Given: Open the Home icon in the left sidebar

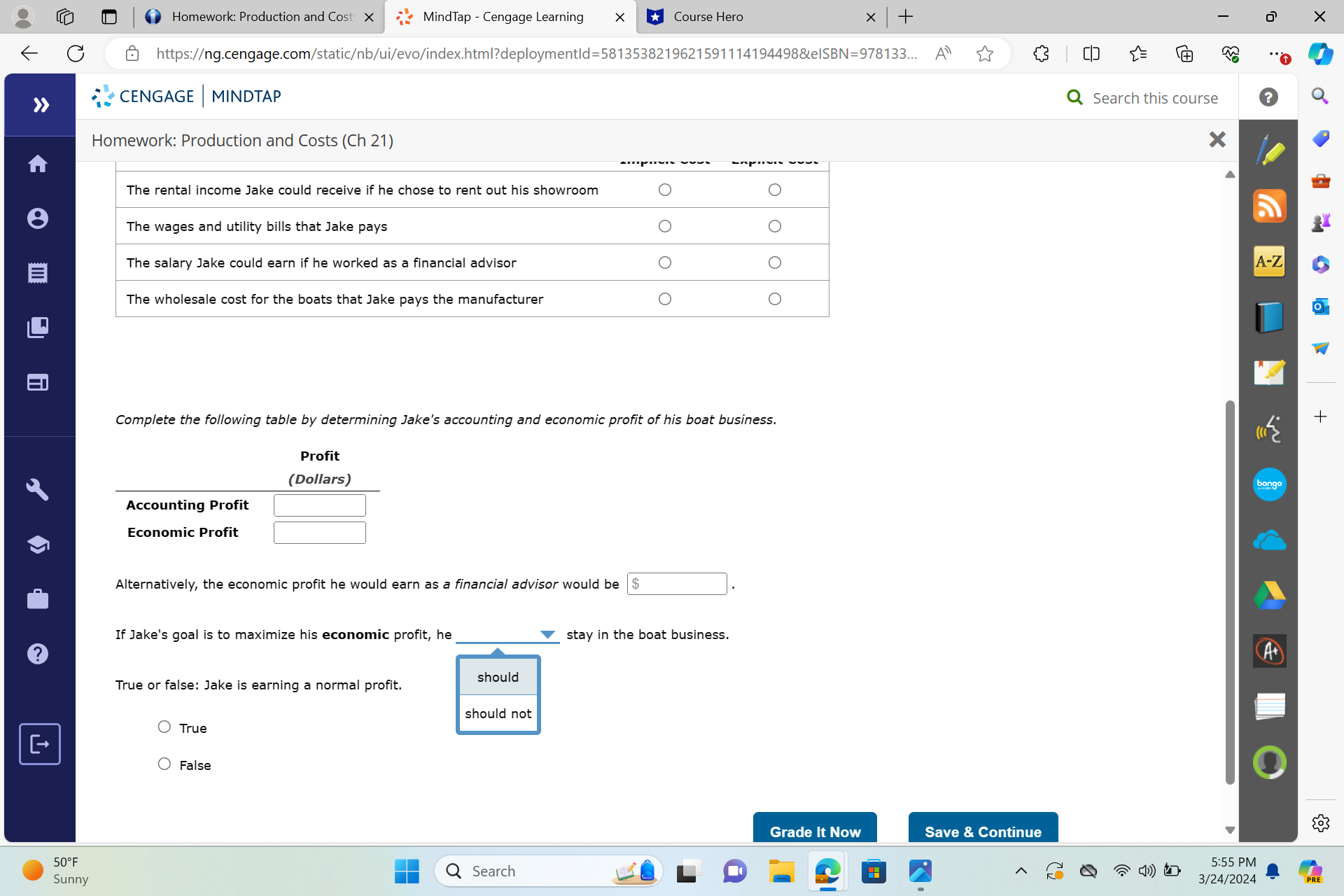Looking at the screenshot, I should 38,163.
